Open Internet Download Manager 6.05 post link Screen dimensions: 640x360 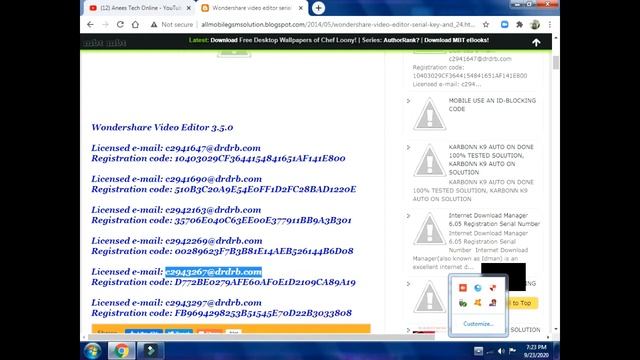point(494,220)
